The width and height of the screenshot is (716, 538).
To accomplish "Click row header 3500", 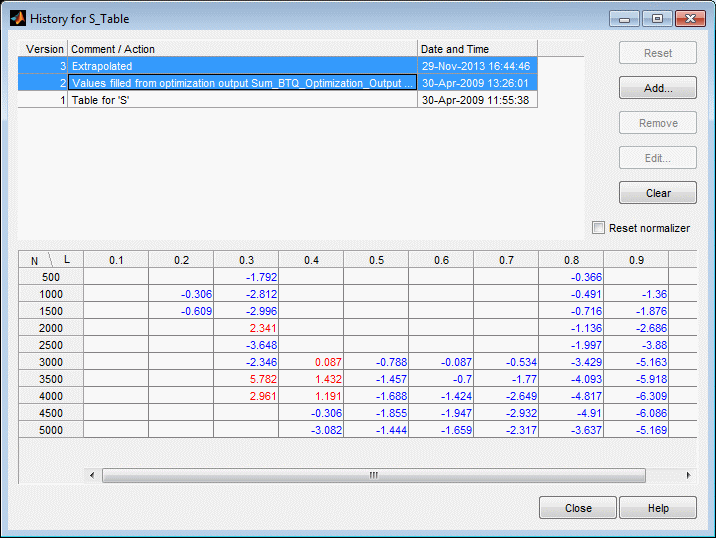I will 51,379.
